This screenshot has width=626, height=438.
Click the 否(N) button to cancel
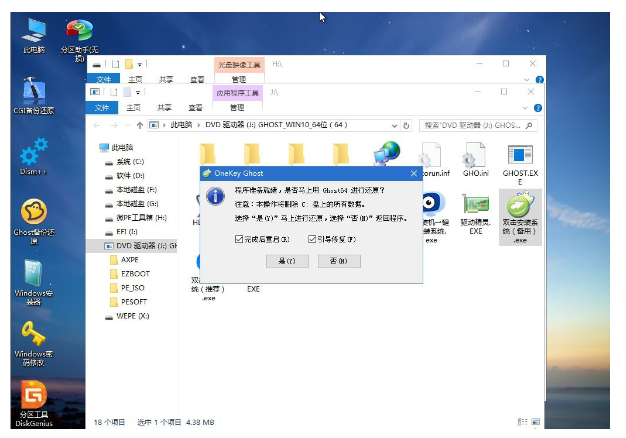(x=338, y=261)
